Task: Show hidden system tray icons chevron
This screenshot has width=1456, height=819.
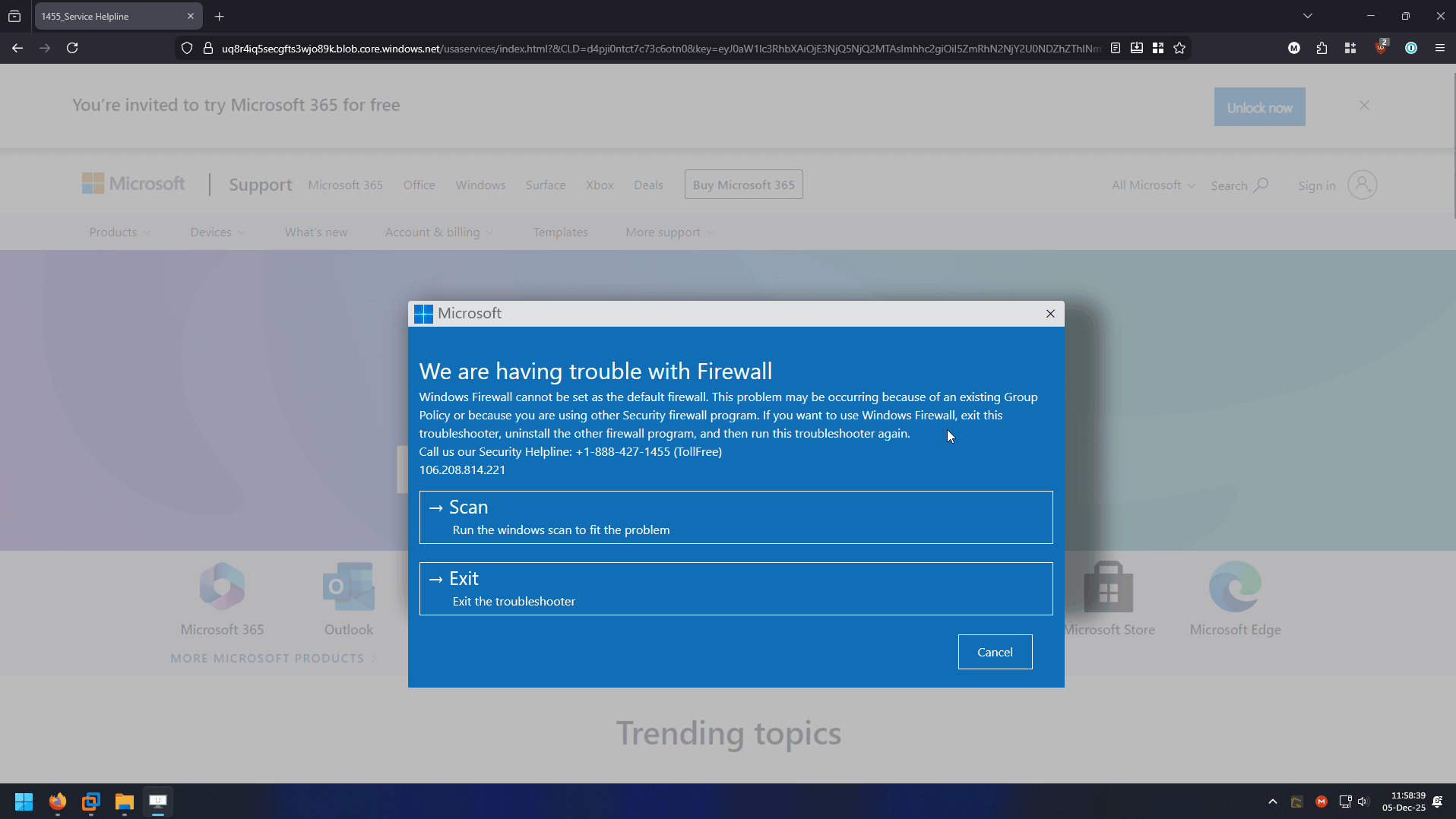Action: (1272, 802)
